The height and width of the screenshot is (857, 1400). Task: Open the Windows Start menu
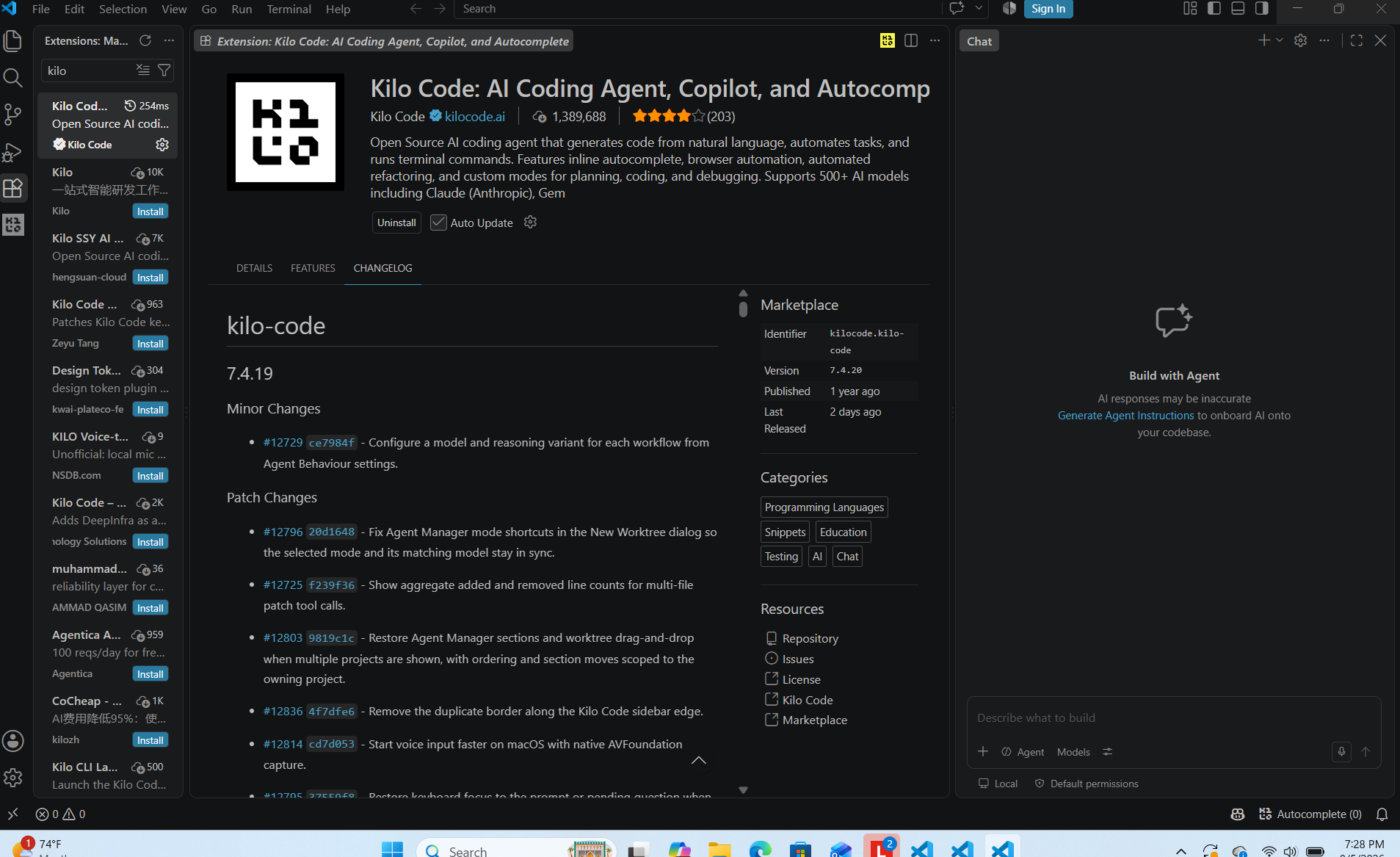(x=392, y=848)
